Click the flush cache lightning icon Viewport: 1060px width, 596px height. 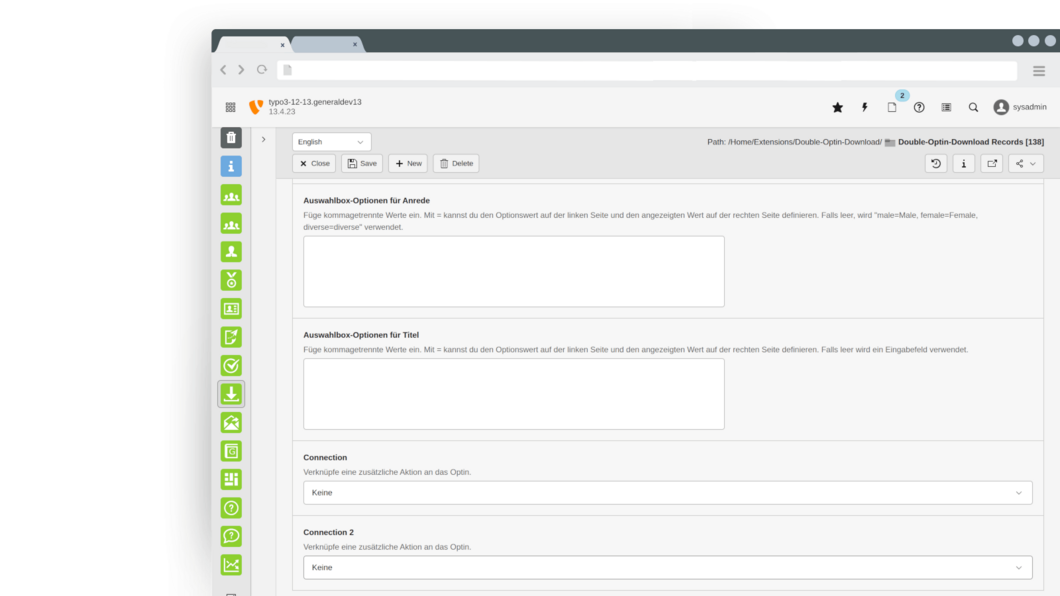(864, 107)
